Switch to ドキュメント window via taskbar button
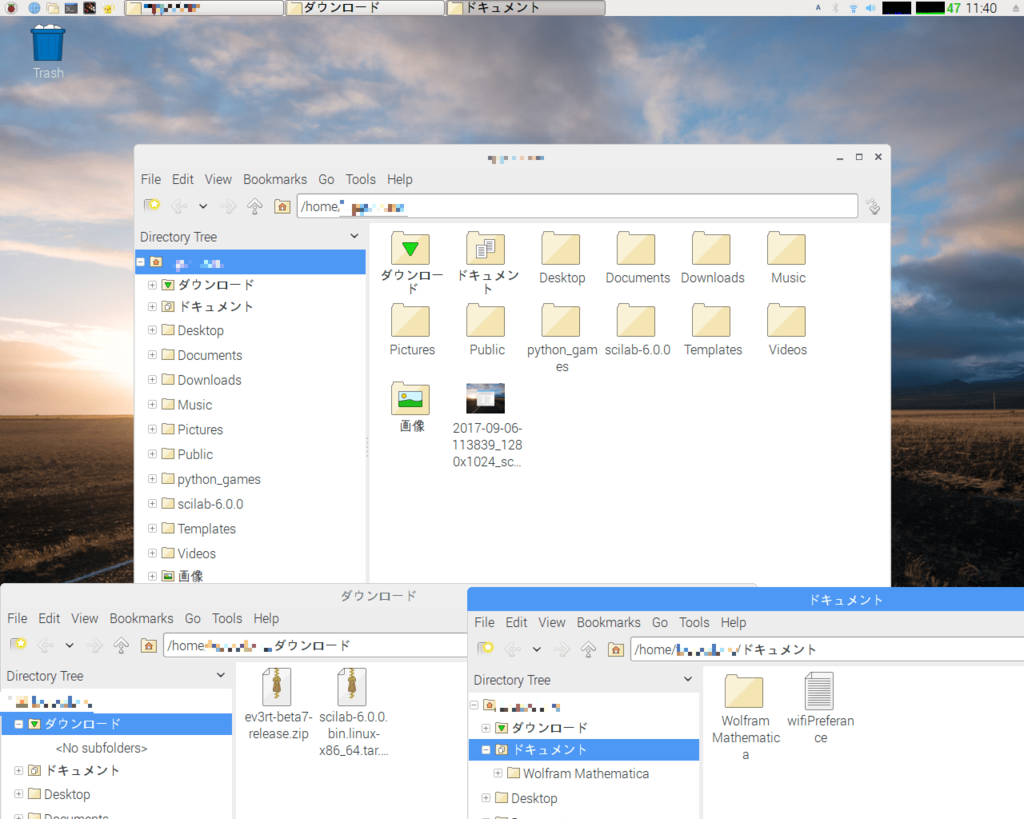 point(526,8)
